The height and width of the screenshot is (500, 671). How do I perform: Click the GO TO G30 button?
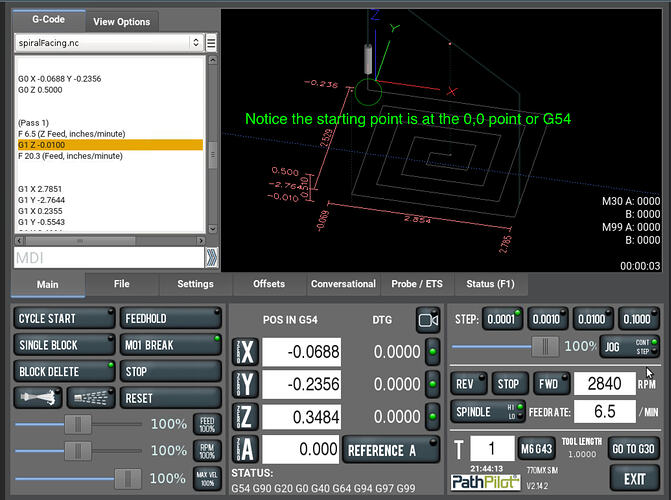633,449
